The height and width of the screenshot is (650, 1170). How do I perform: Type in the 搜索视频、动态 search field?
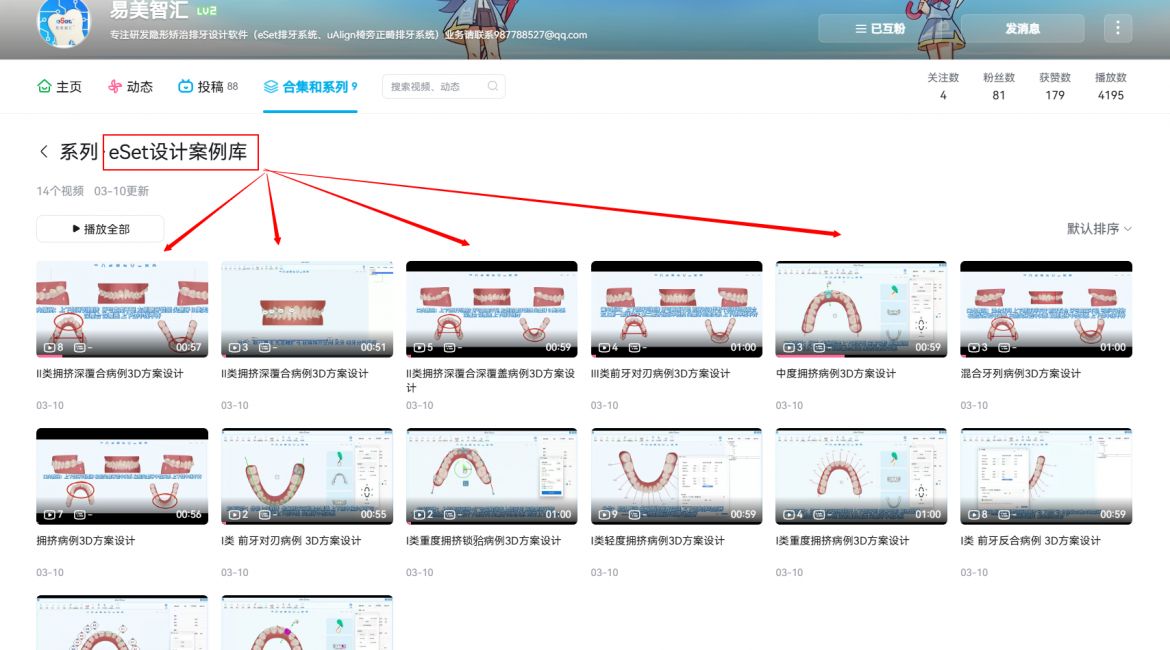[x=435, y=87]
